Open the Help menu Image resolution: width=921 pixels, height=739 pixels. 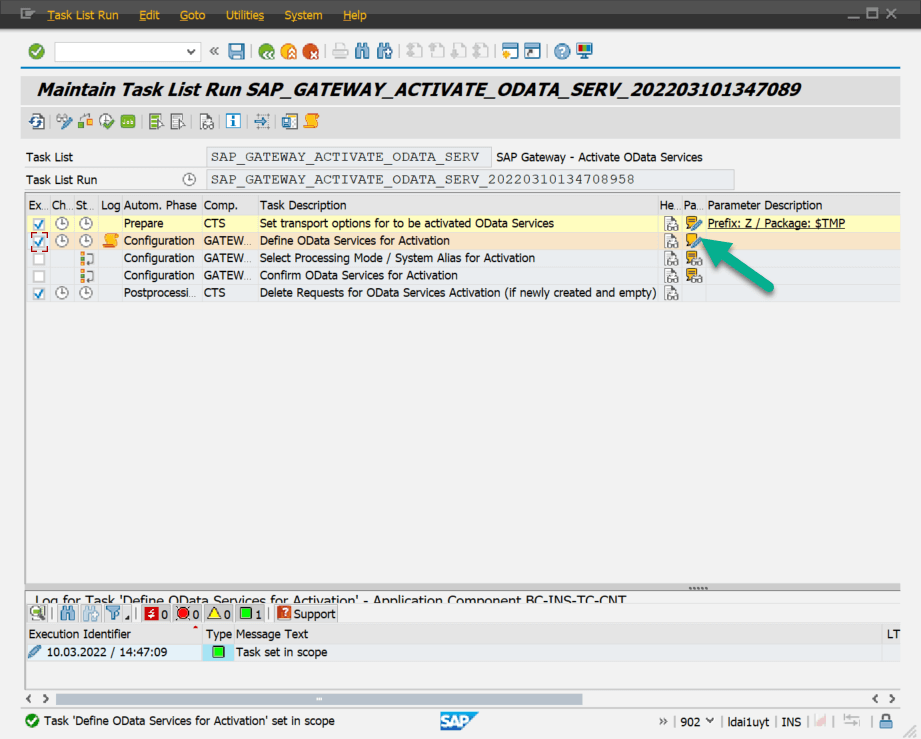(x=355, y=15)
